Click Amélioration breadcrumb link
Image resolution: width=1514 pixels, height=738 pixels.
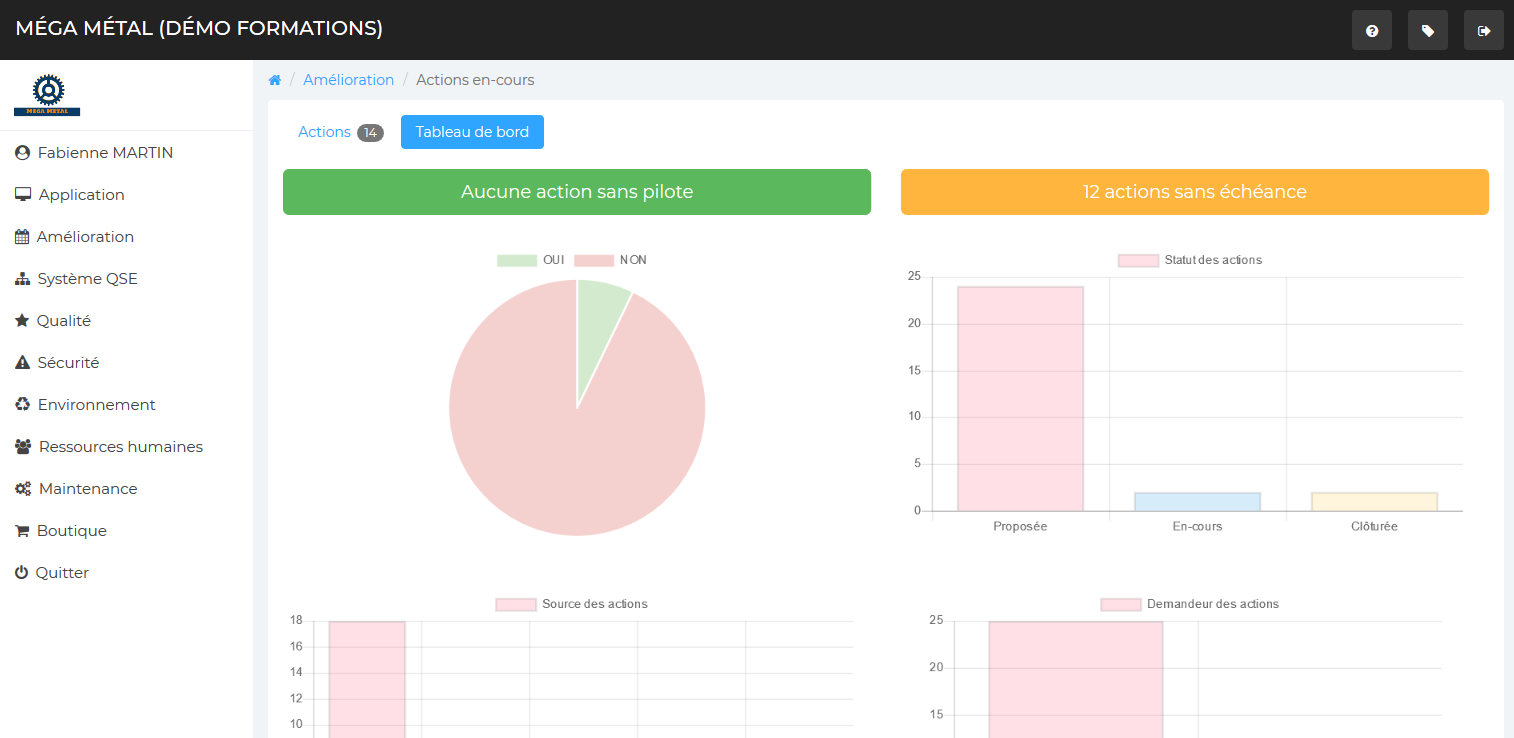(x=348, y=80)
